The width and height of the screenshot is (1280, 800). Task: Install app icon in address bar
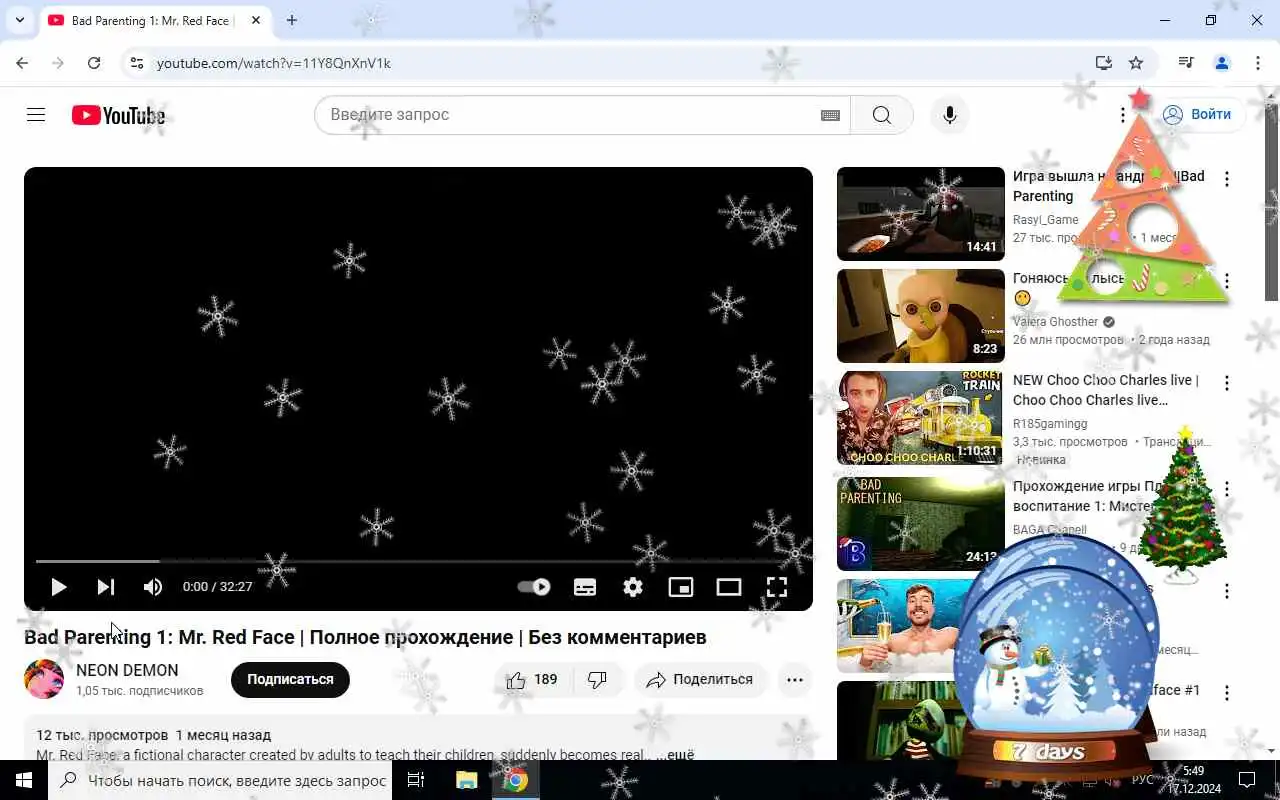[1104, 63]
